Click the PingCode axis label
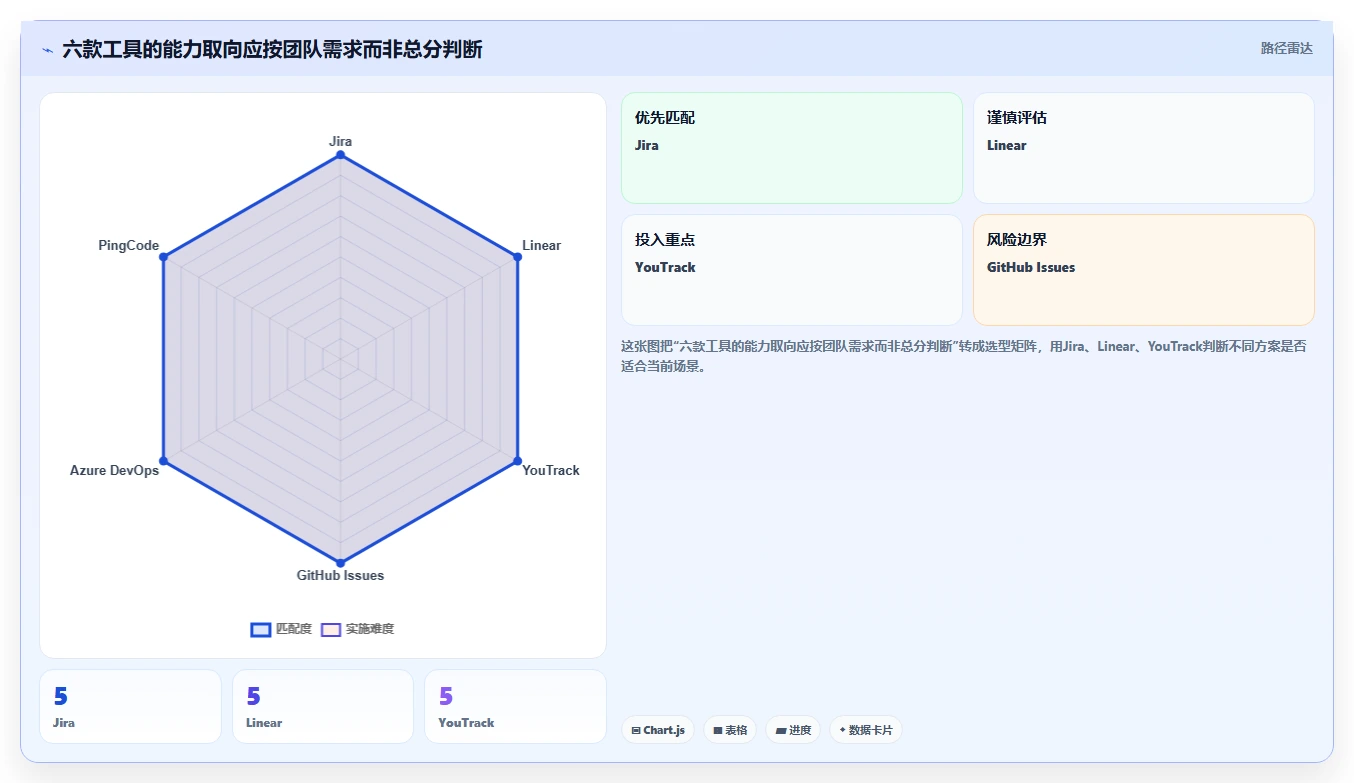 [128, 245]
